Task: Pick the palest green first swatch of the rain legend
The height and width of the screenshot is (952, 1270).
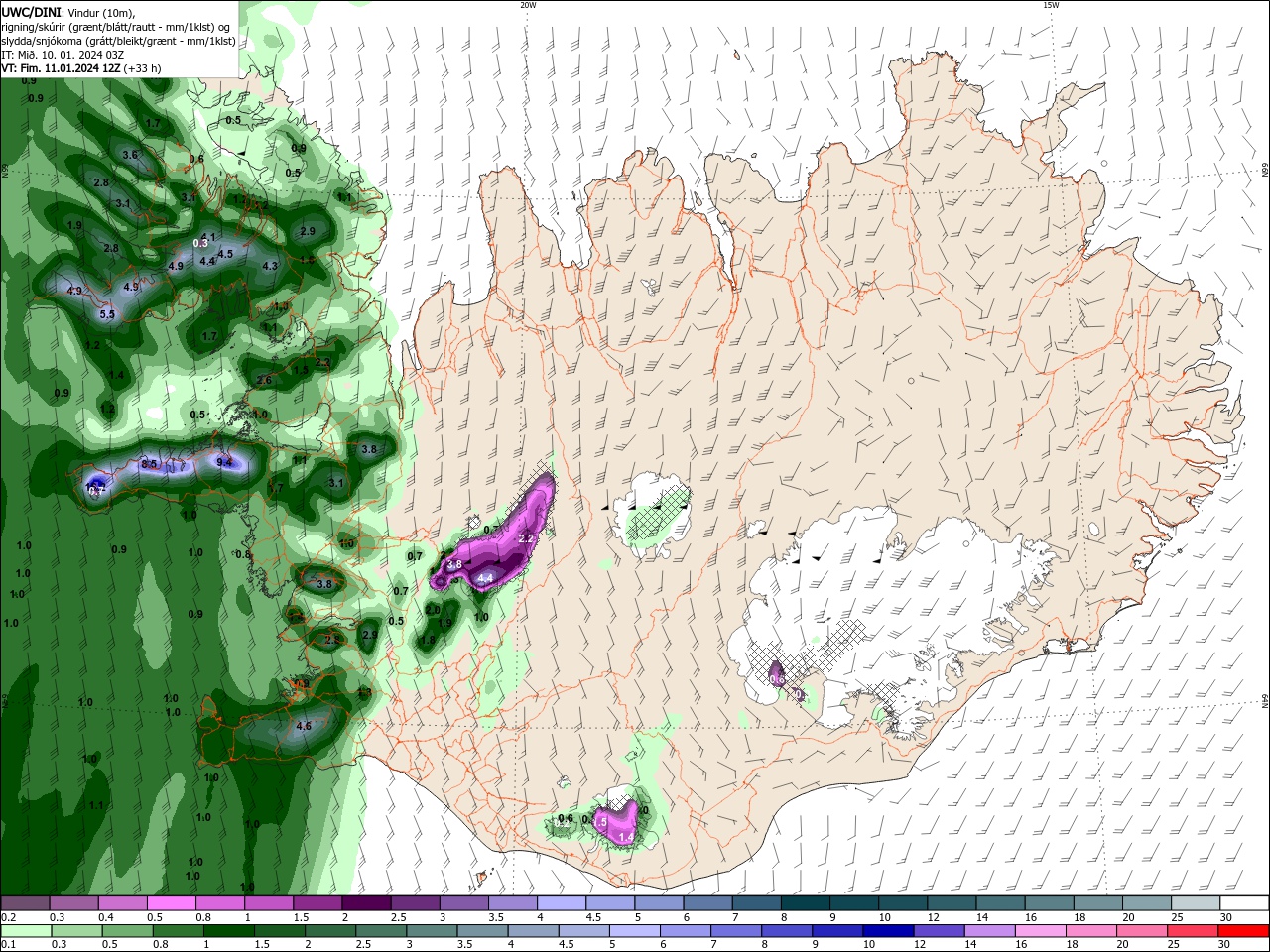Action: [x=25, y=931]
